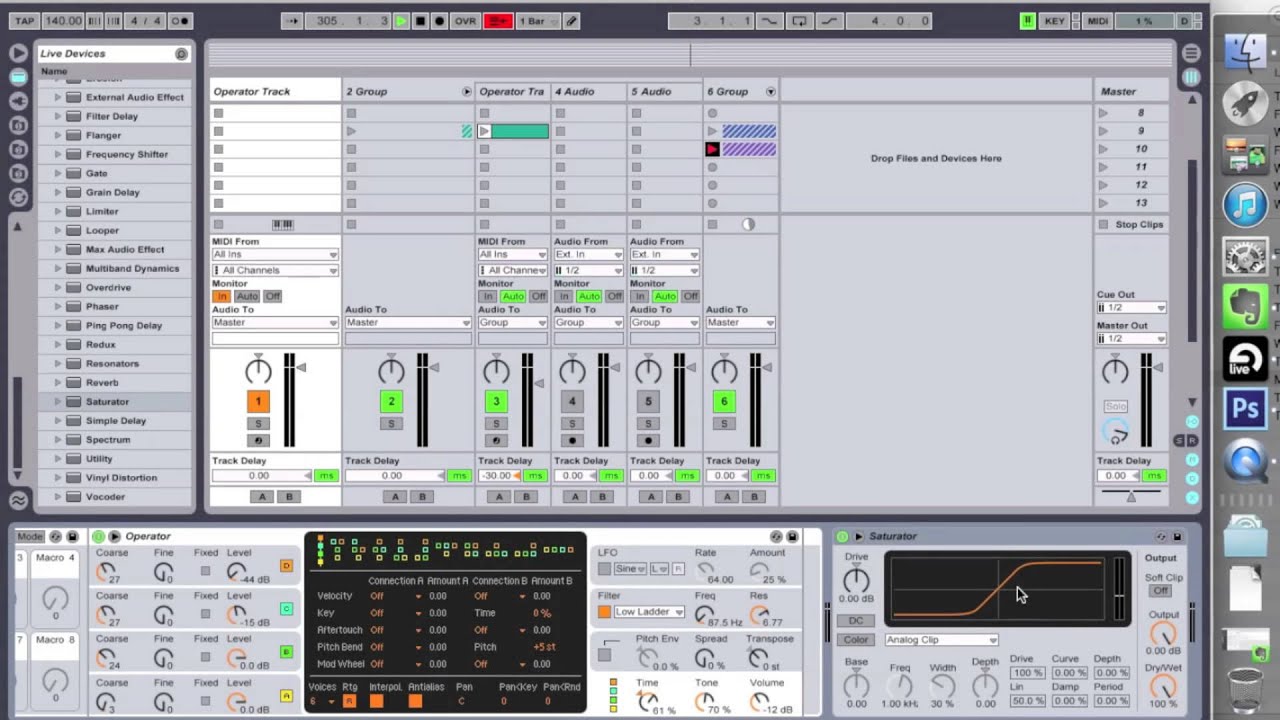Toggle the Draw Mode pencil icon
The width and height of the screenshot is (1280, 720).
[x=570, y=21]
